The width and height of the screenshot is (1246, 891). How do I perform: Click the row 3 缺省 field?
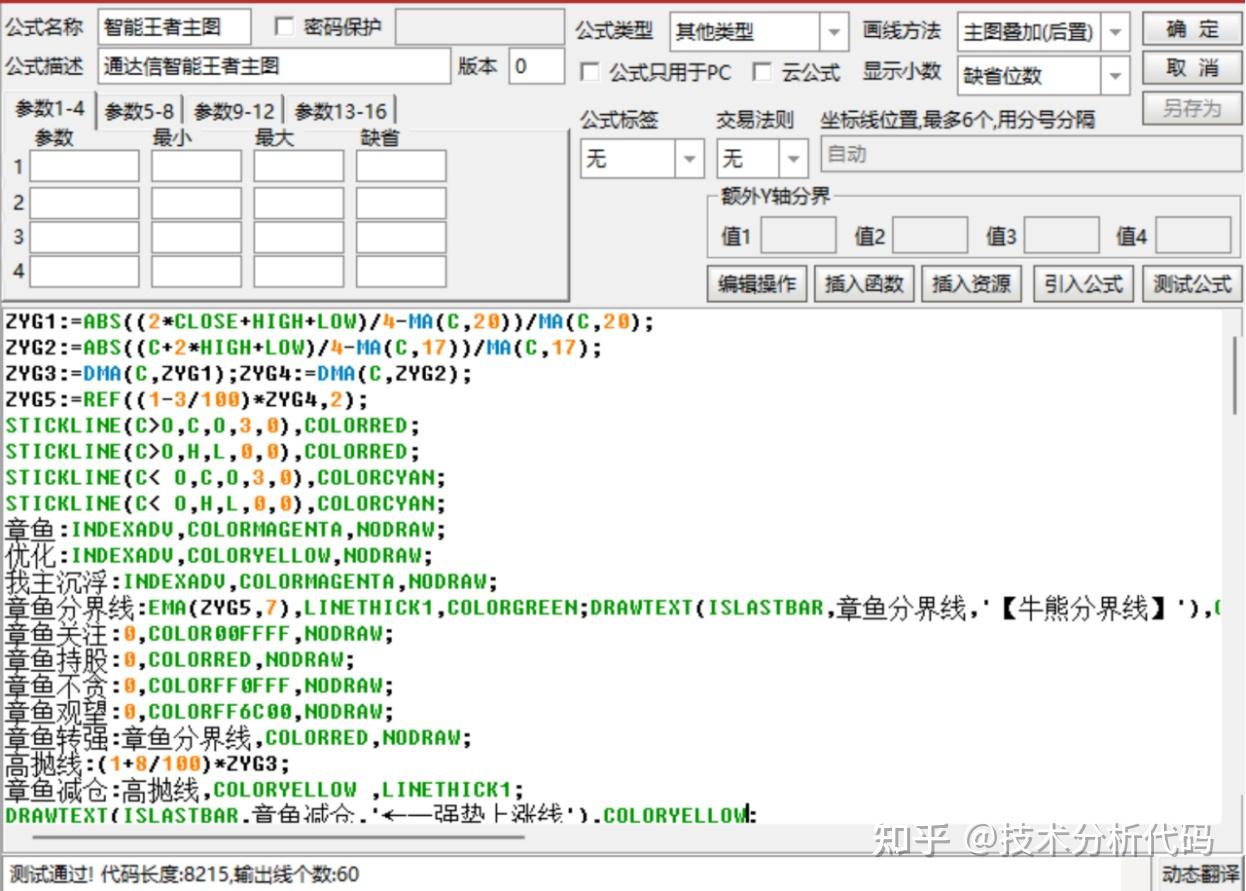pyautogui.click(x=401, y=237)
